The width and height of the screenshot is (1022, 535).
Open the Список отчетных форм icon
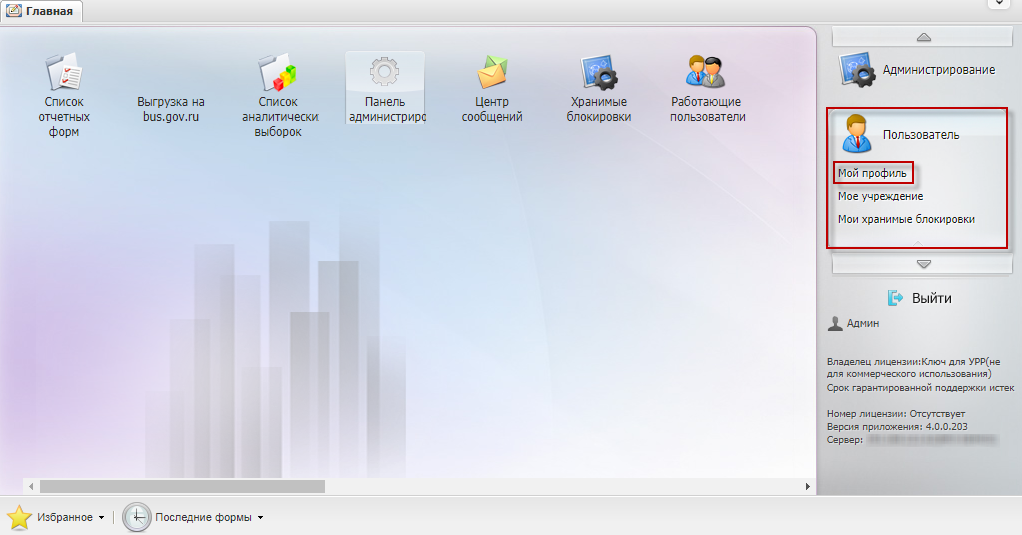pos(63,73)
